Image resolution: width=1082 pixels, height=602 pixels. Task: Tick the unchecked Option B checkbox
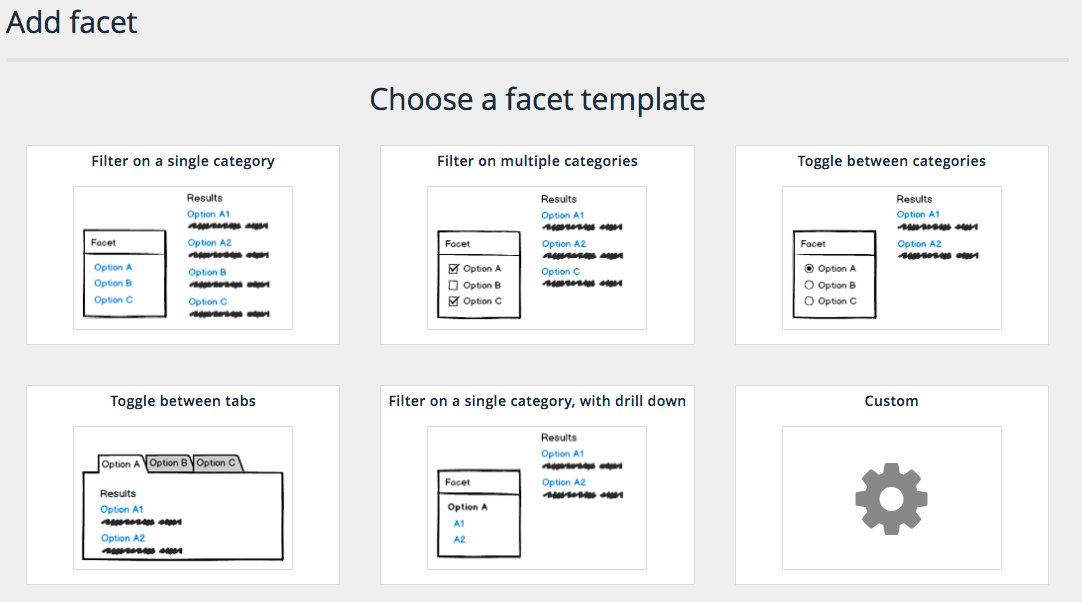point(454,285)
